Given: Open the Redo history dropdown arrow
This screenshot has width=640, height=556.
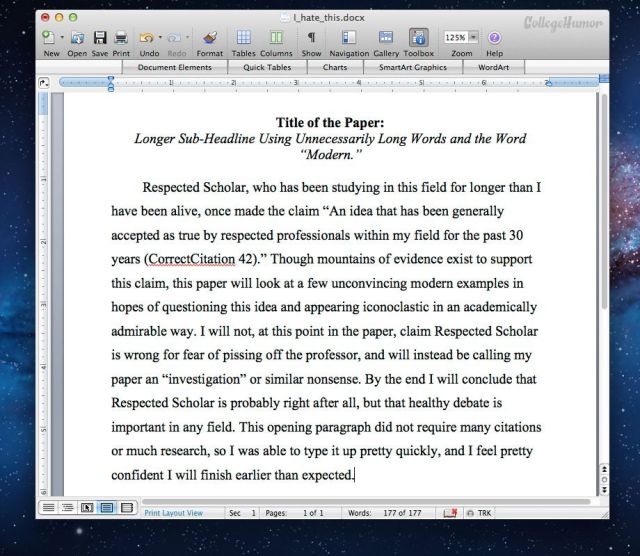Looking at the screenshot, I should [187, 38].
